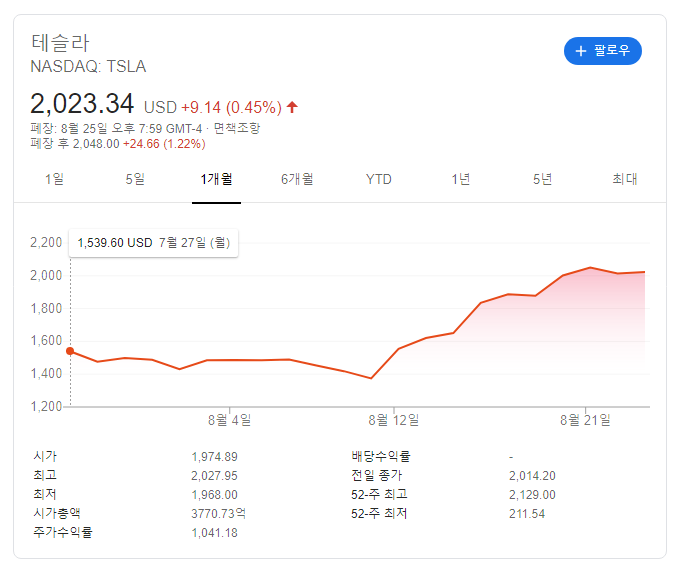
Task: Click the 시가총액 label
Action: [57, 513]
